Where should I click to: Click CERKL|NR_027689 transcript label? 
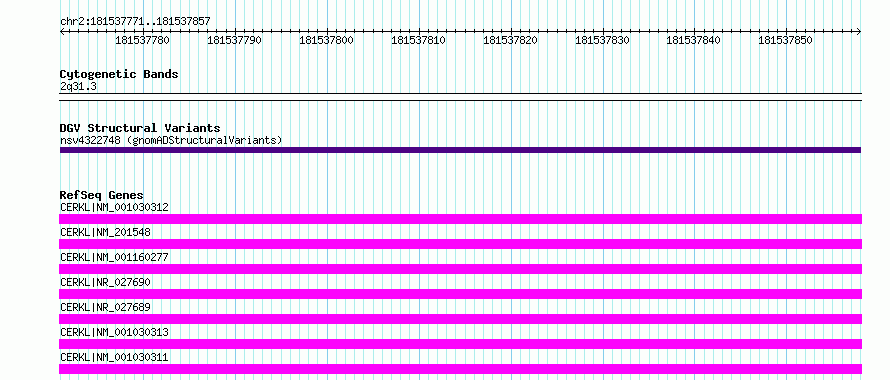105,307
